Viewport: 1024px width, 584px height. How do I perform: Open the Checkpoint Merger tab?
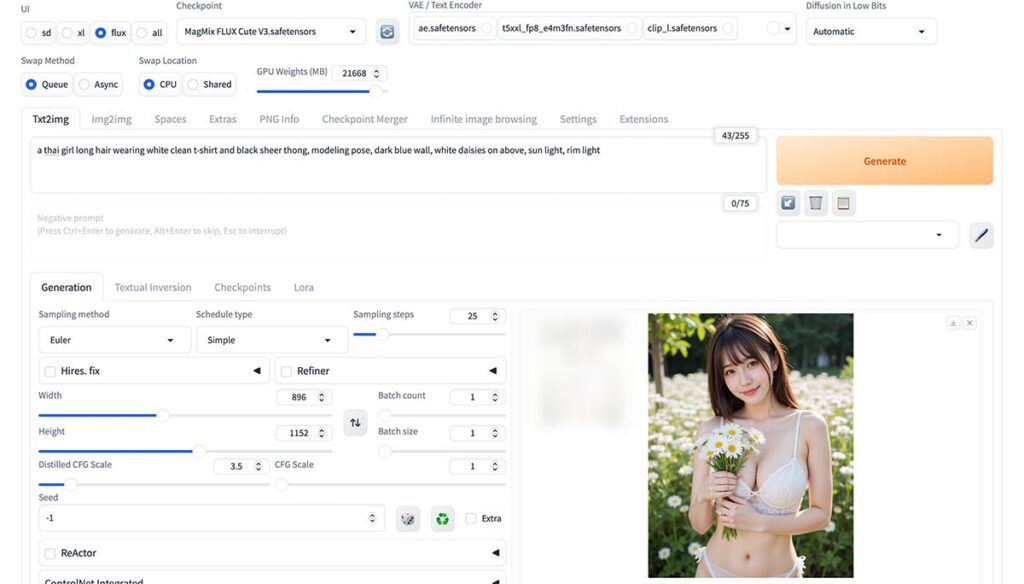tap(364, 119)
